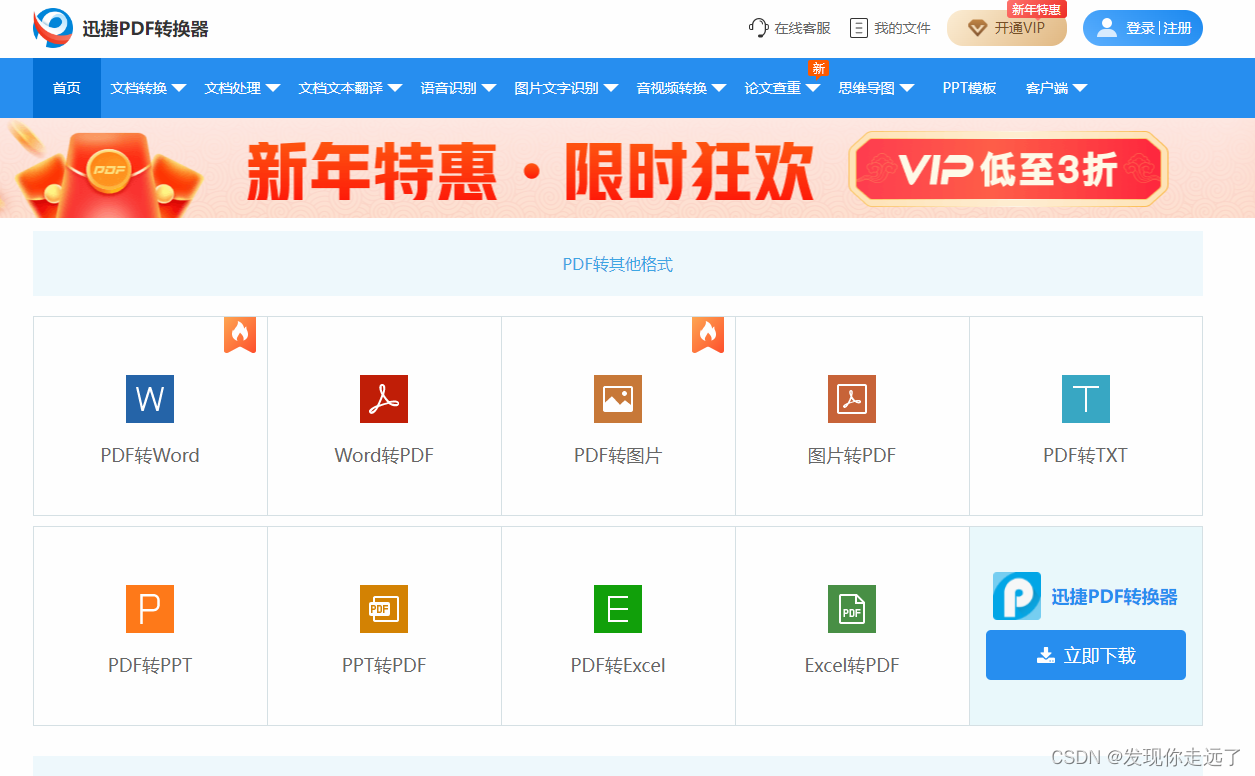The height and width of the screenshot is (776, 1255).
Task: Click the PDF转Word label text
Action: tap(150, 455)
